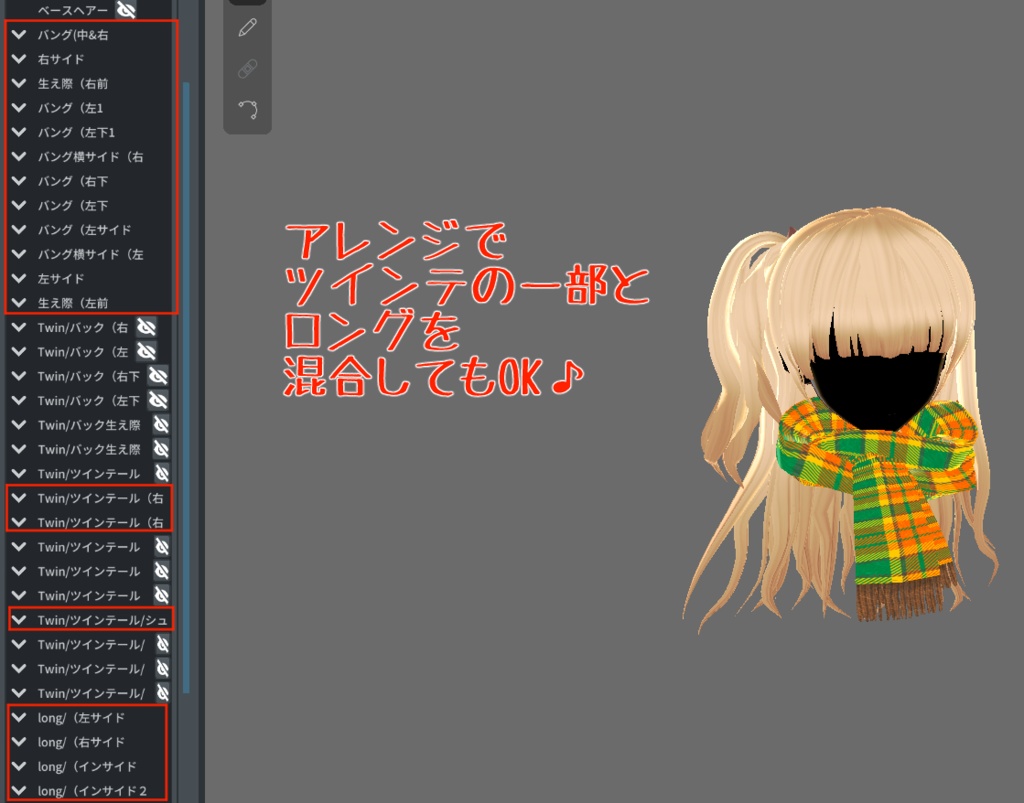Open chevron beside 'バング（左サイド'
Image resolution: width=1024 pixels, height=803 pixels.
coord(19,230)
